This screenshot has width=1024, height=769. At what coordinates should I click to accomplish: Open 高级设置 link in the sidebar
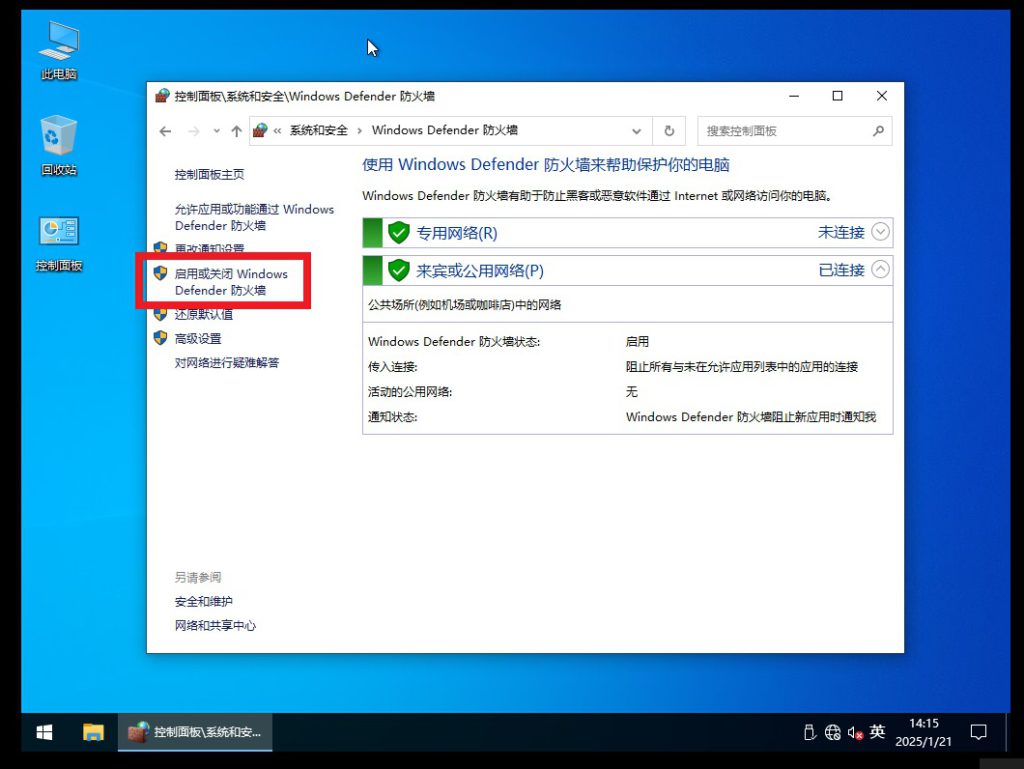tap(198, 339)
